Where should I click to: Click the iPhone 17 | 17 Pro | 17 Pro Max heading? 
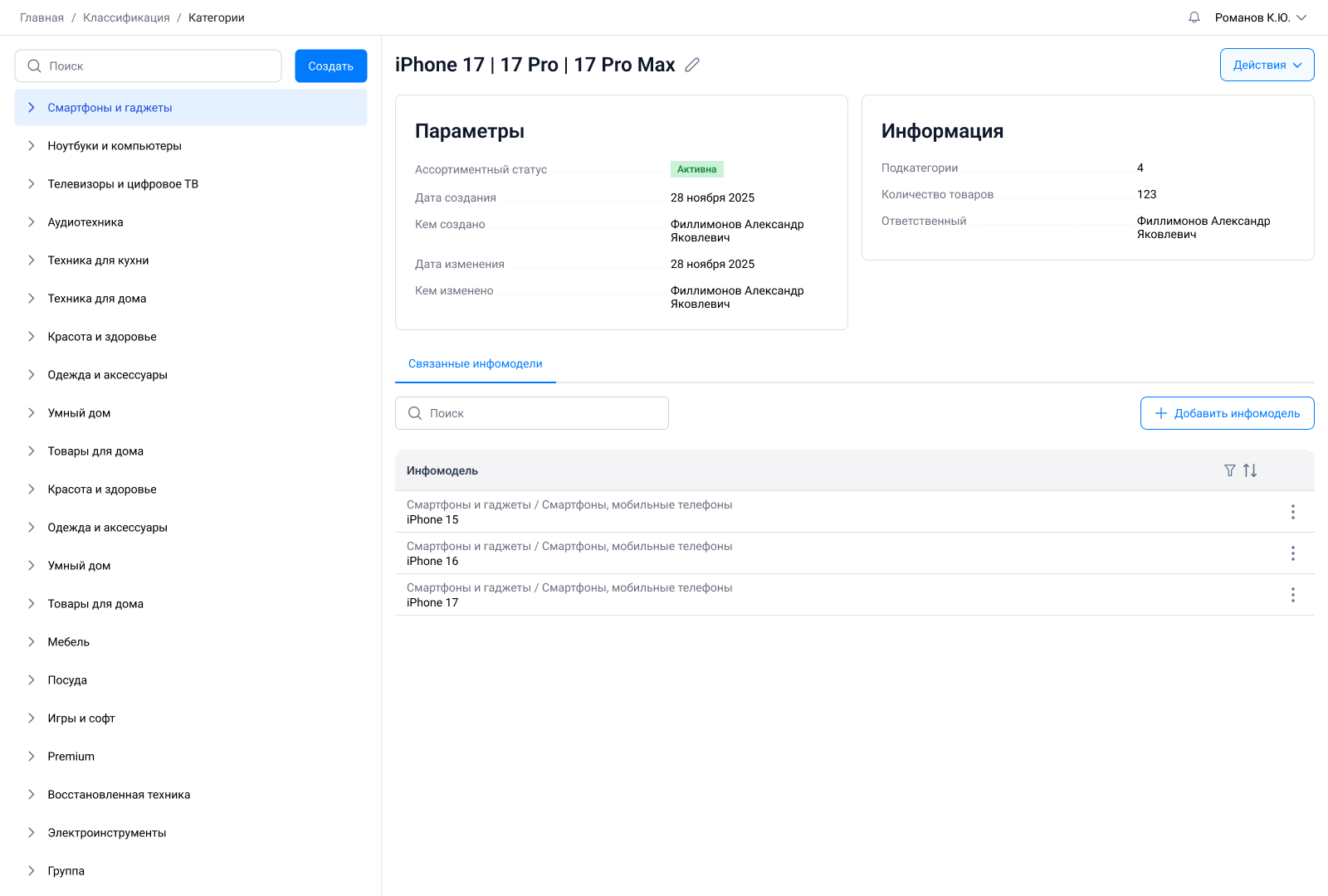[535, 65]
